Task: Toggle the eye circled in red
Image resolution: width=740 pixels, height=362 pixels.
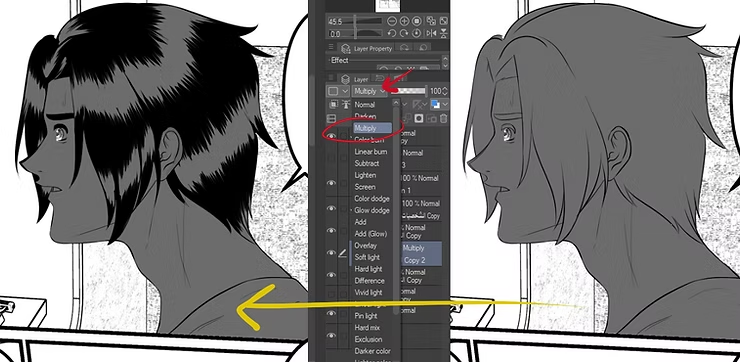Action: pyautogui.click(x=331, y=136)
